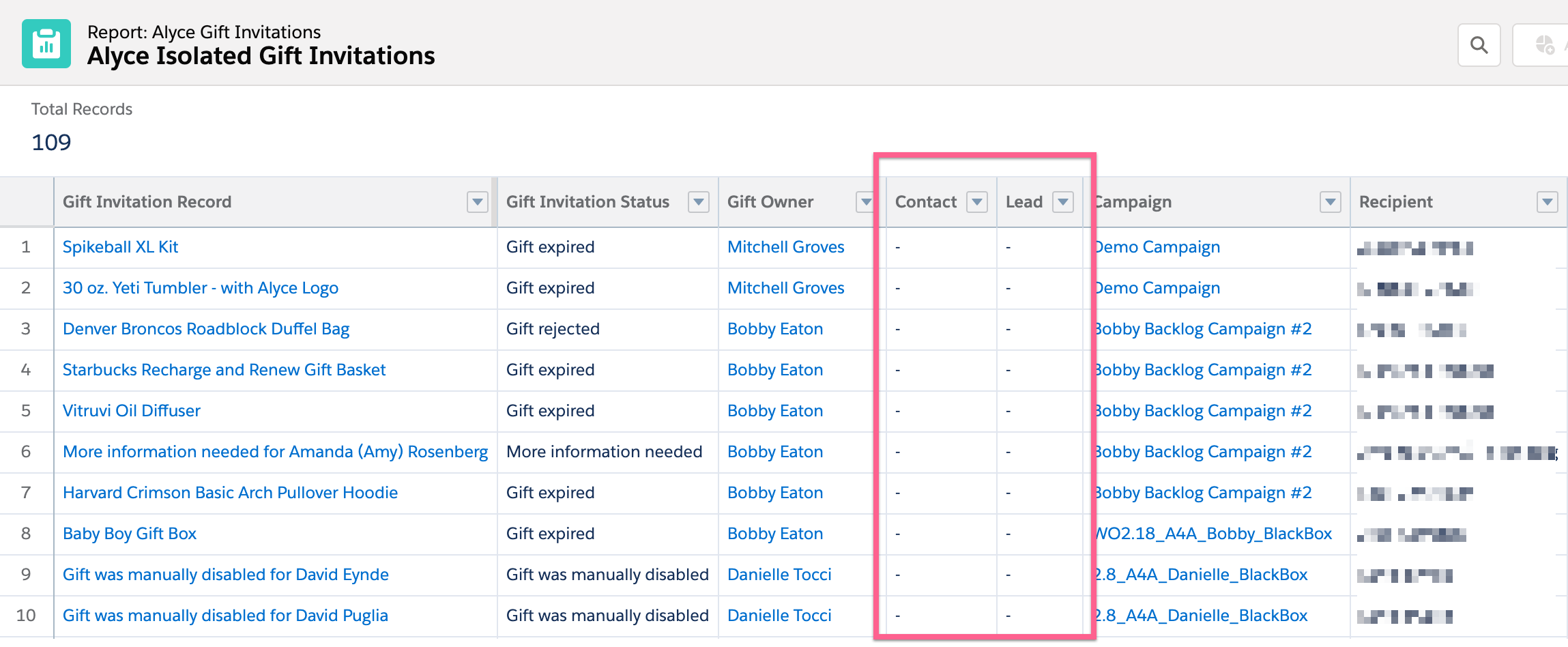1568x647 pixels.
Task: Select the Alyce Isolated Gift Invitations title
Action: [261, 56]
